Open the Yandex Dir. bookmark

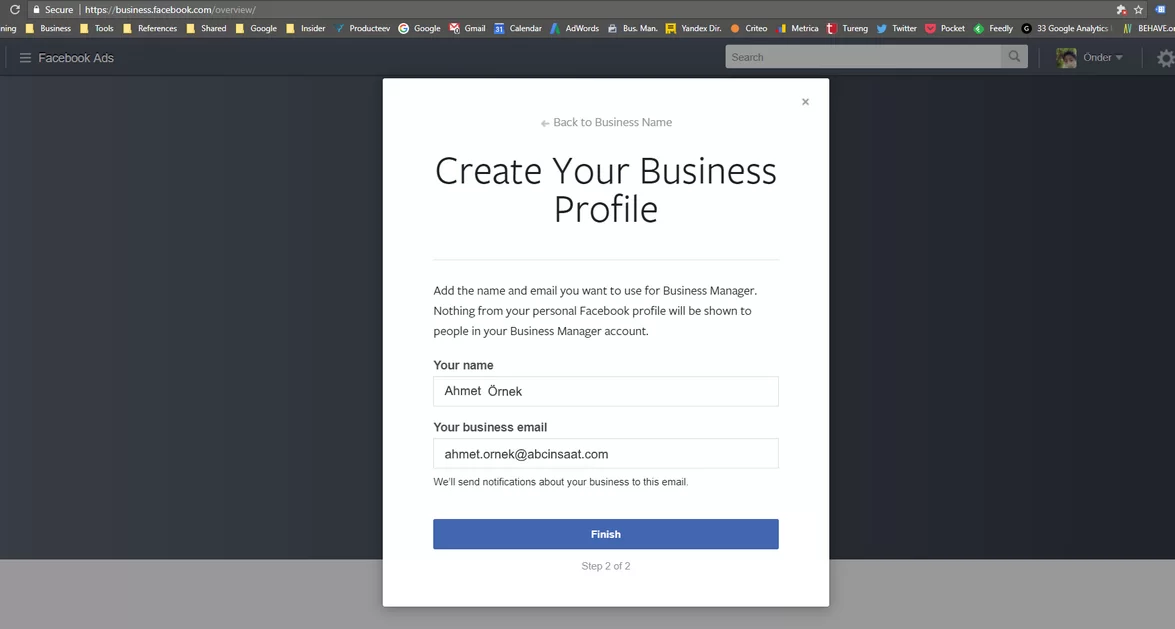pyautogui.click(x=694, y=28)
